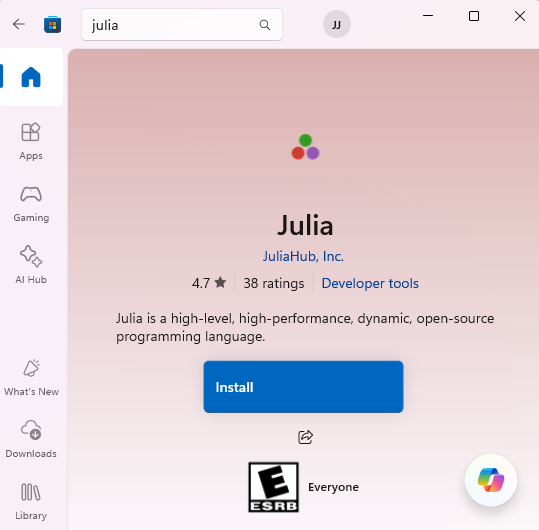This screenshot has height=530, width=539.
Task: Open the Library section
Action: (x=31, y=501)
